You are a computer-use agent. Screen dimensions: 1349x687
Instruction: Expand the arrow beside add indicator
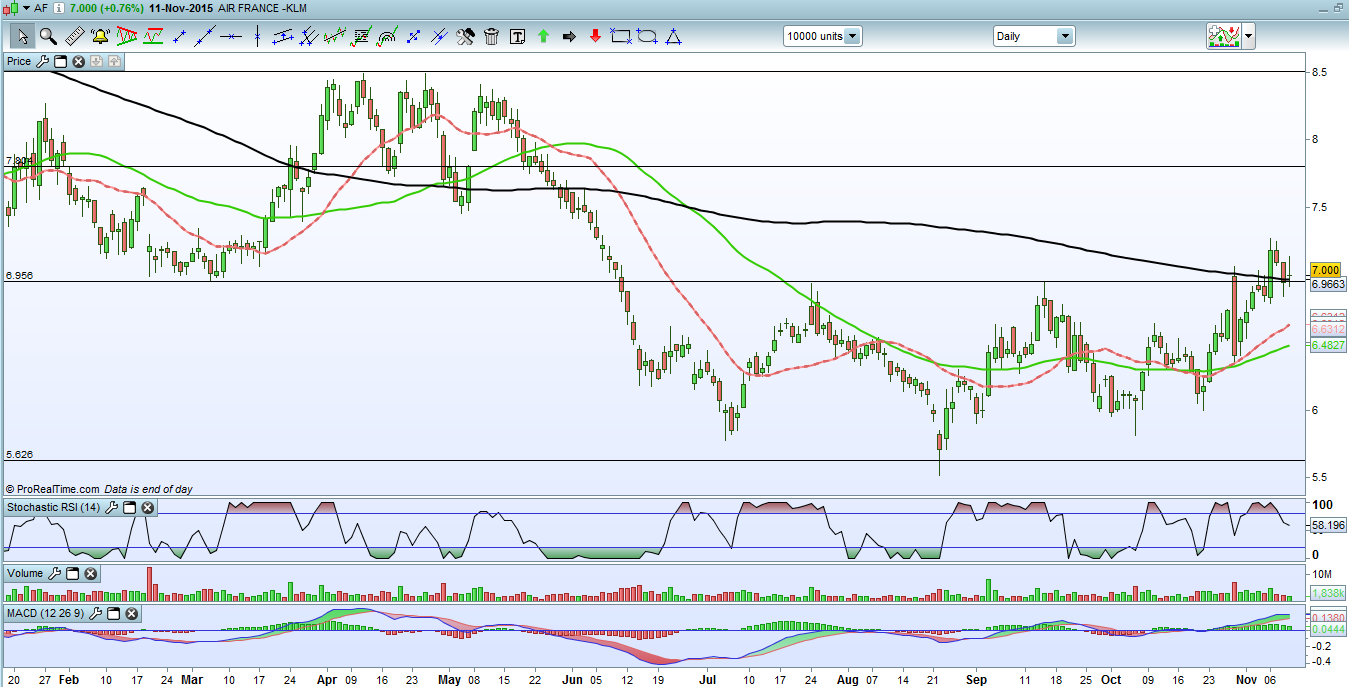[x=1248, y=37]
